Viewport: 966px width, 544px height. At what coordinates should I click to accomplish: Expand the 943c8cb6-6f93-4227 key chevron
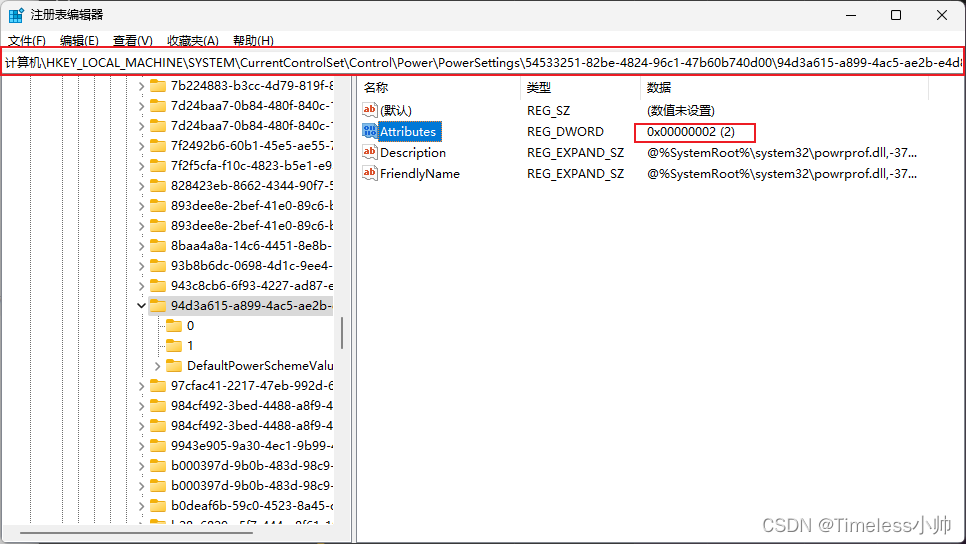point(141,286)
